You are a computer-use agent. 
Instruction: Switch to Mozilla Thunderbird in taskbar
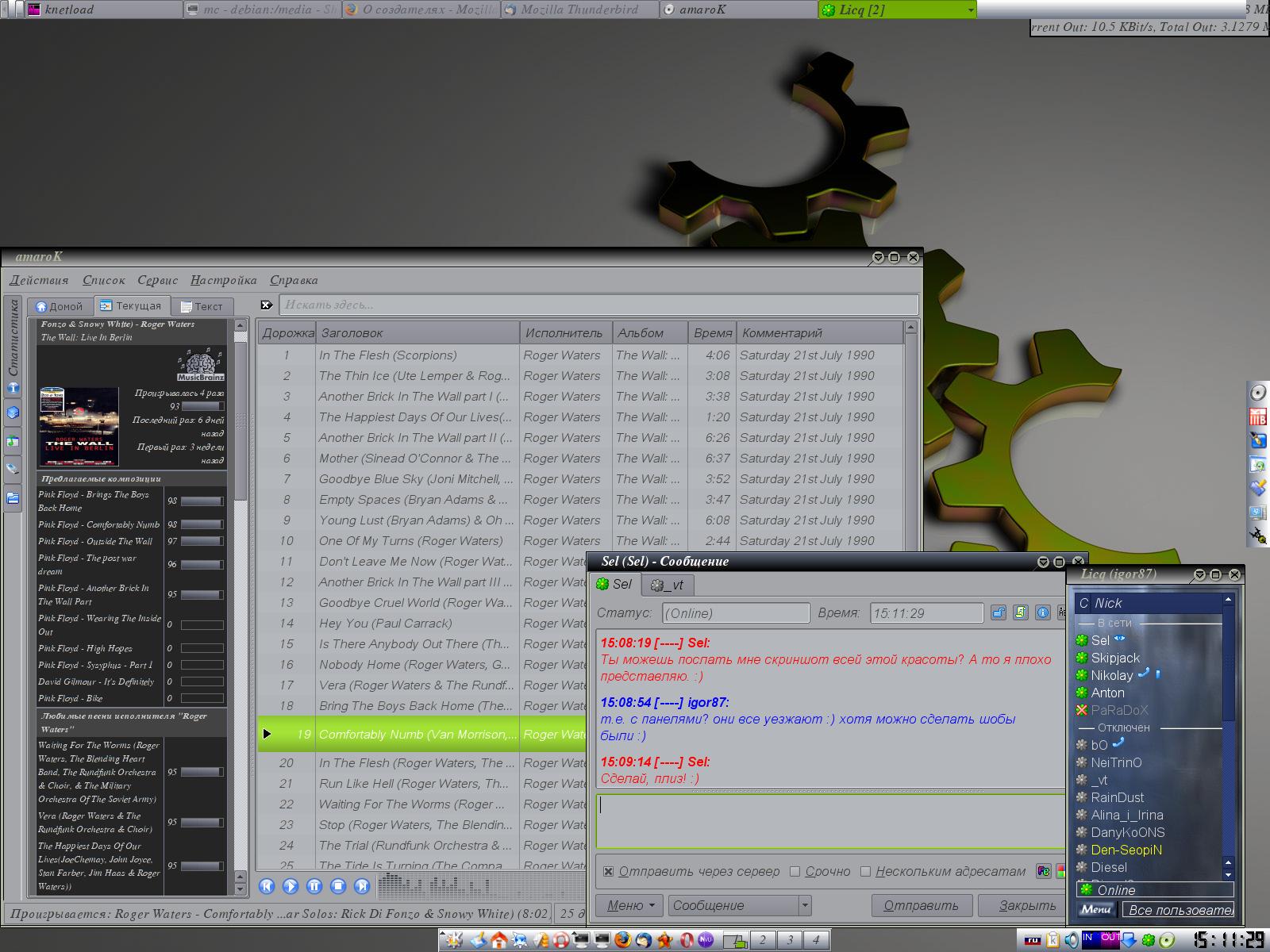tap(579, 10)
